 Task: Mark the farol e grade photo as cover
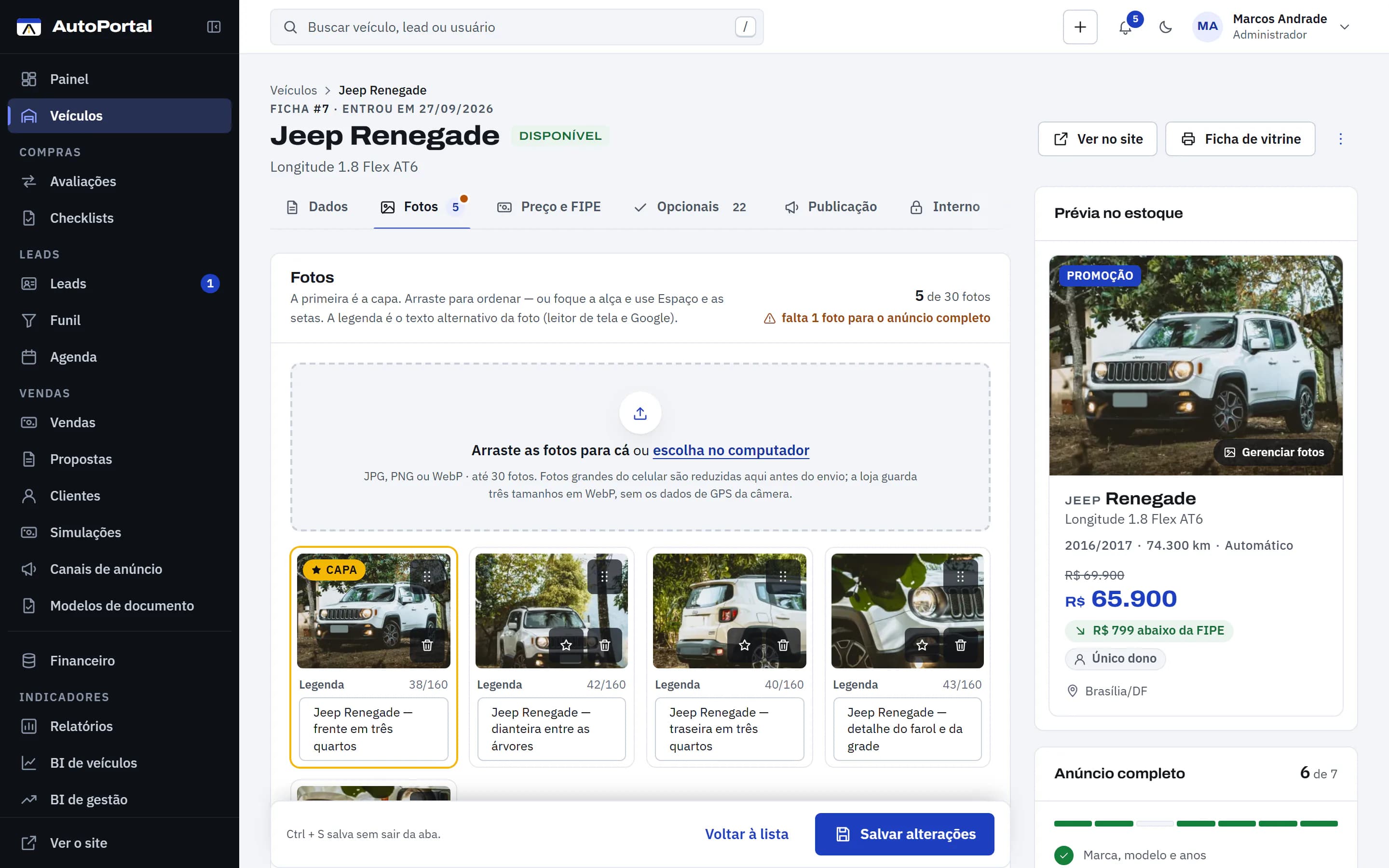point(922,645)
